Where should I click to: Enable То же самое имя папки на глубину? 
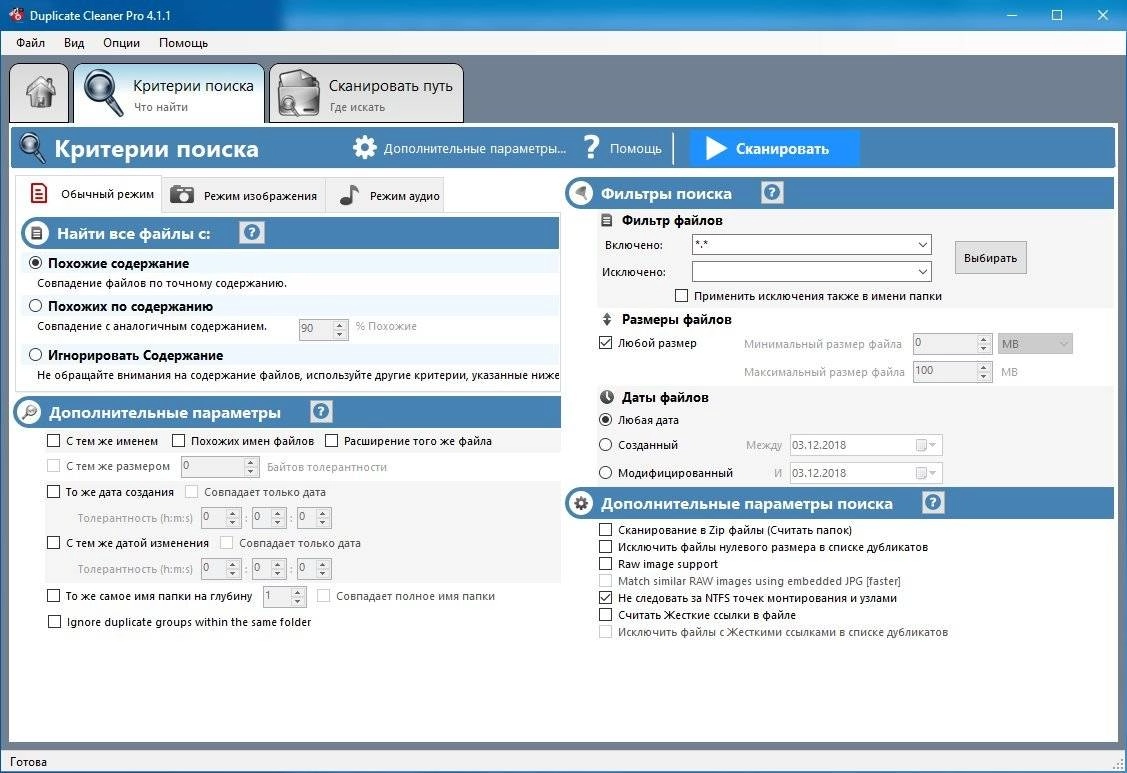53,595
